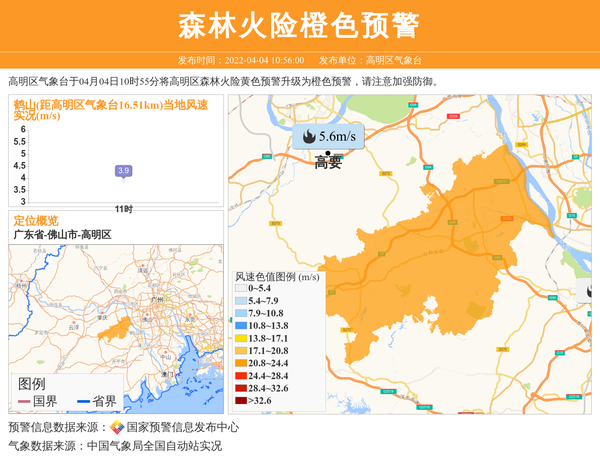Image resolution: width=600 pixels, height=471 pixels.
Task: Click the 中国气象局全国自动站实况 source text
Action: point(155,446)
